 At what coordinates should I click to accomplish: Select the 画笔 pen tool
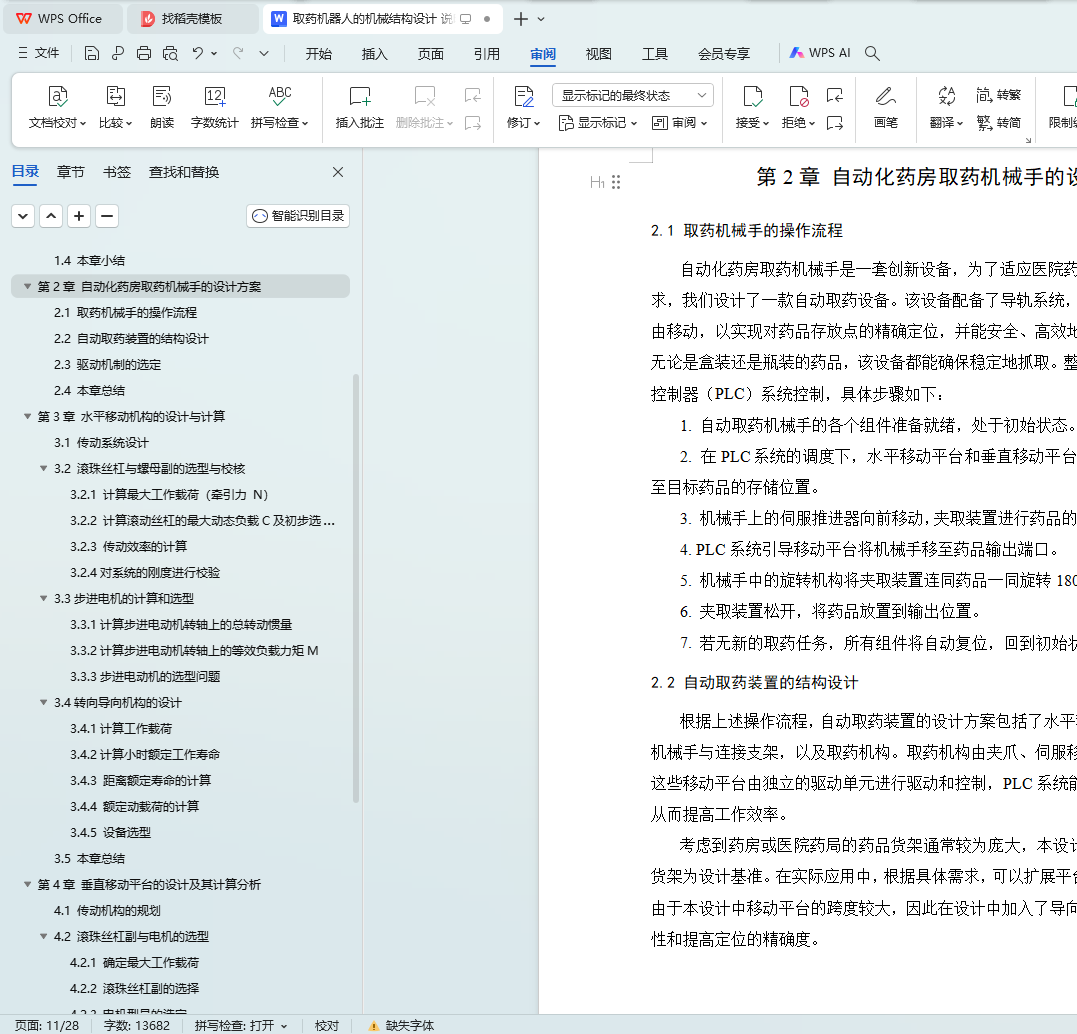(x=886, y=107)
